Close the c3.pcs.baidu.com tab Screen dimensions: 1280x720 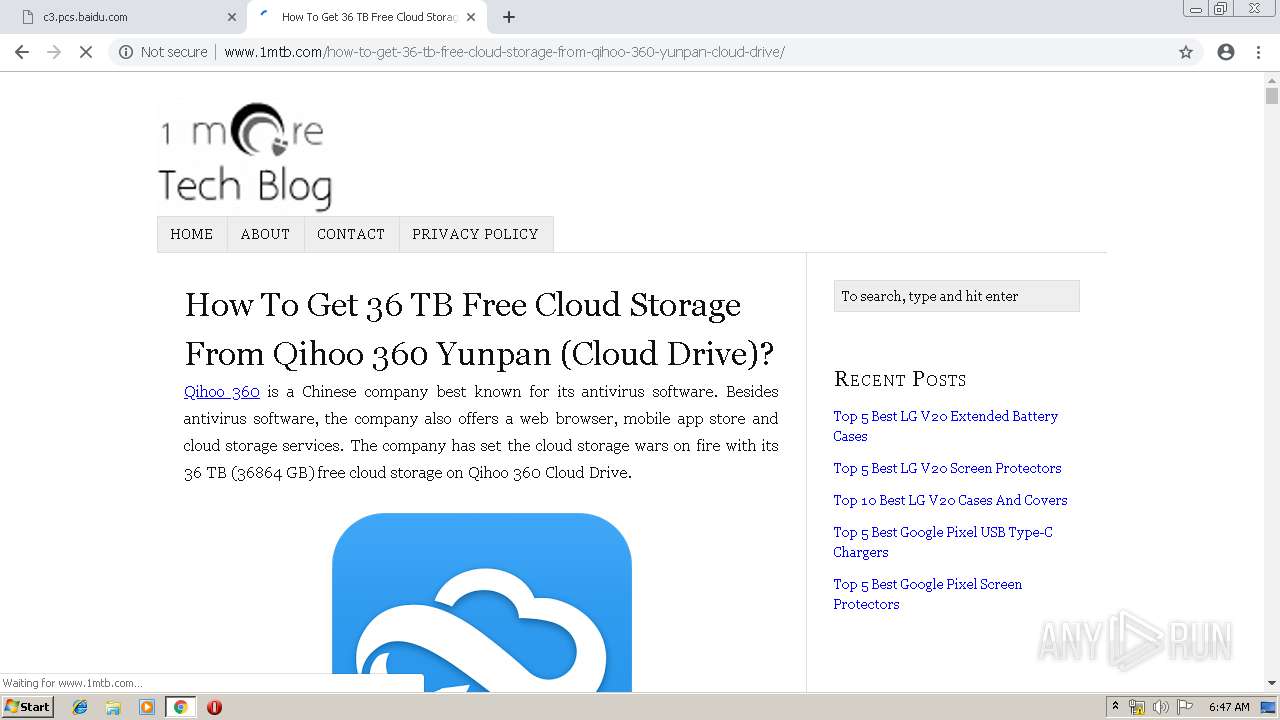(231, 17)
